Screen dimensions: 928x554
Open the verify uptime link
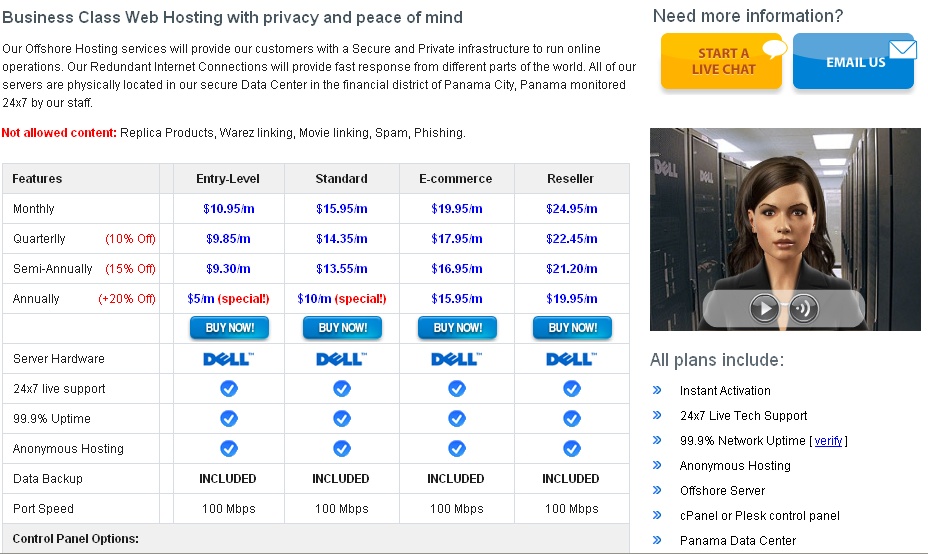click(828, 441)
